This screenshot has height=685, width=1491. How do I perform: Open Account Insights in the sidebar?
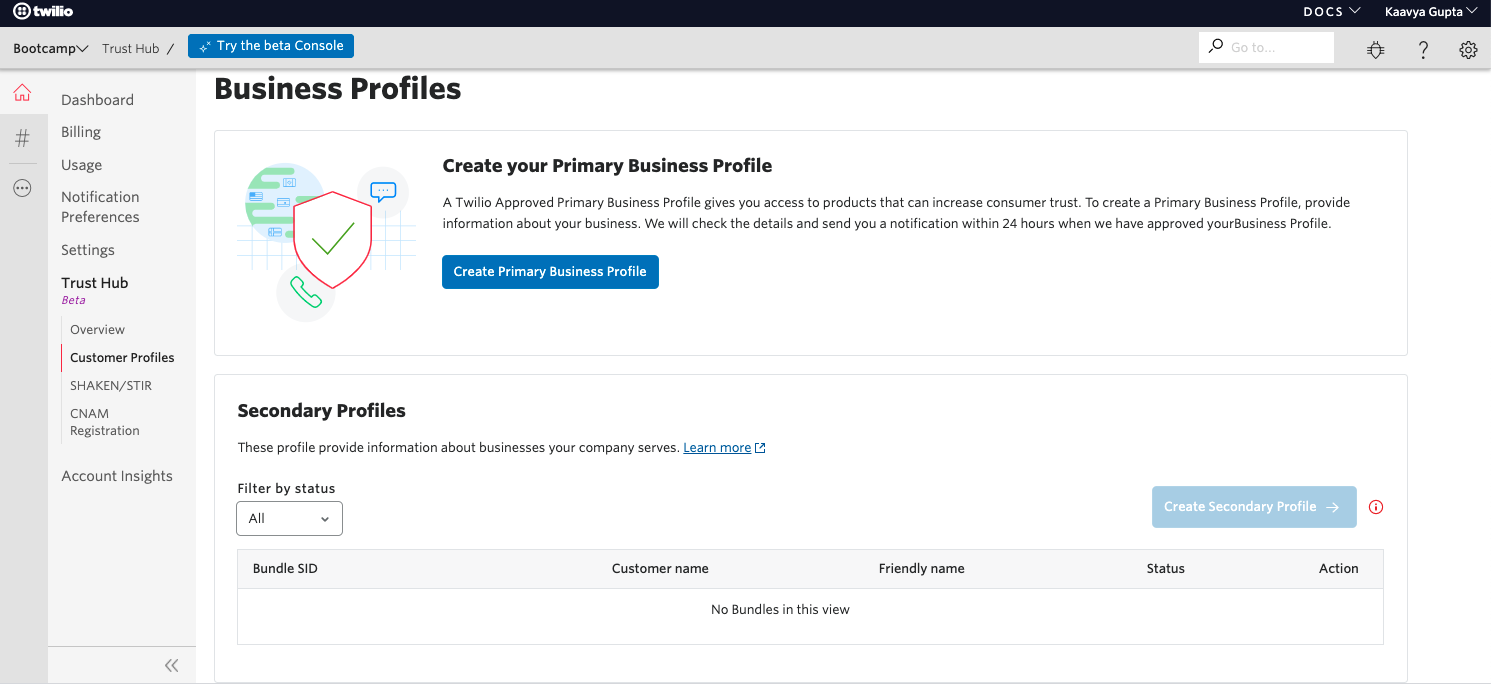pyautogui.click(x=117, y=476)
